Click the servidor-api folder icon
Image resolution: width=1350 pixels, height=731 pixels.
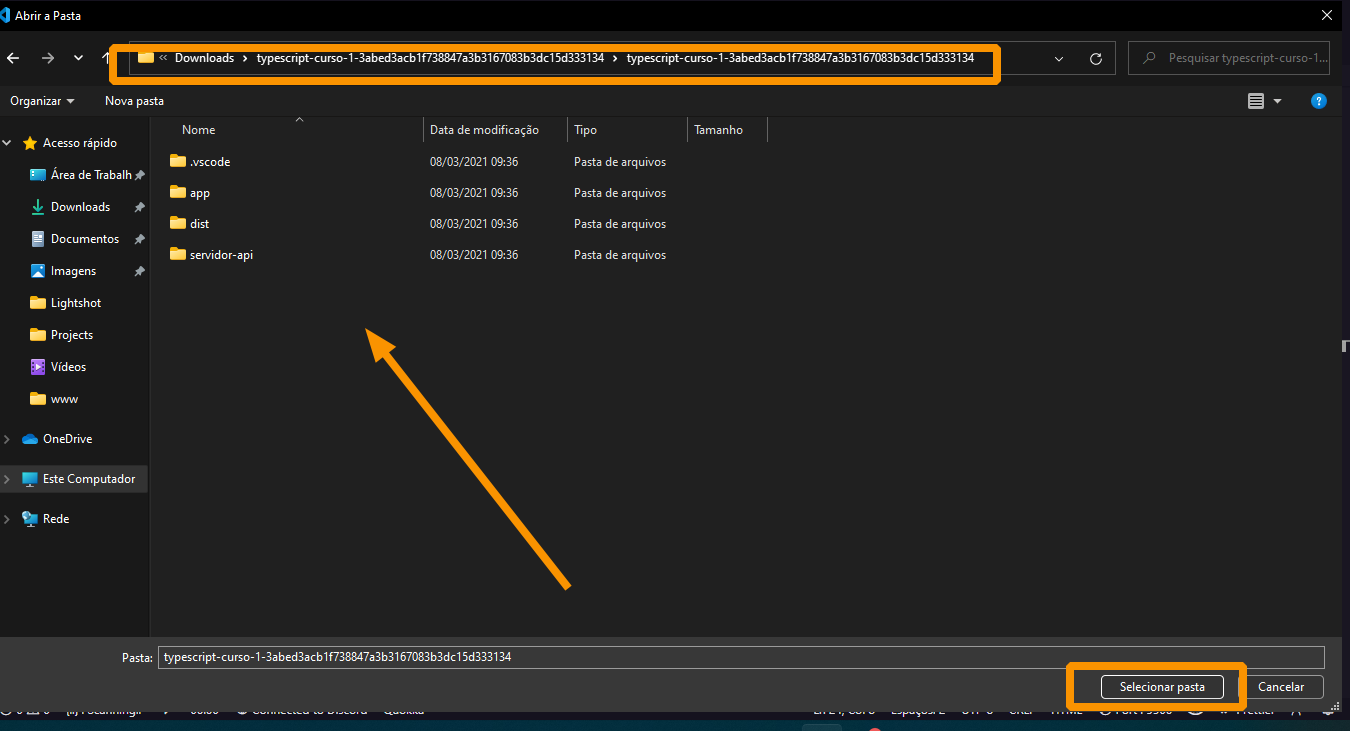(178, 254)
